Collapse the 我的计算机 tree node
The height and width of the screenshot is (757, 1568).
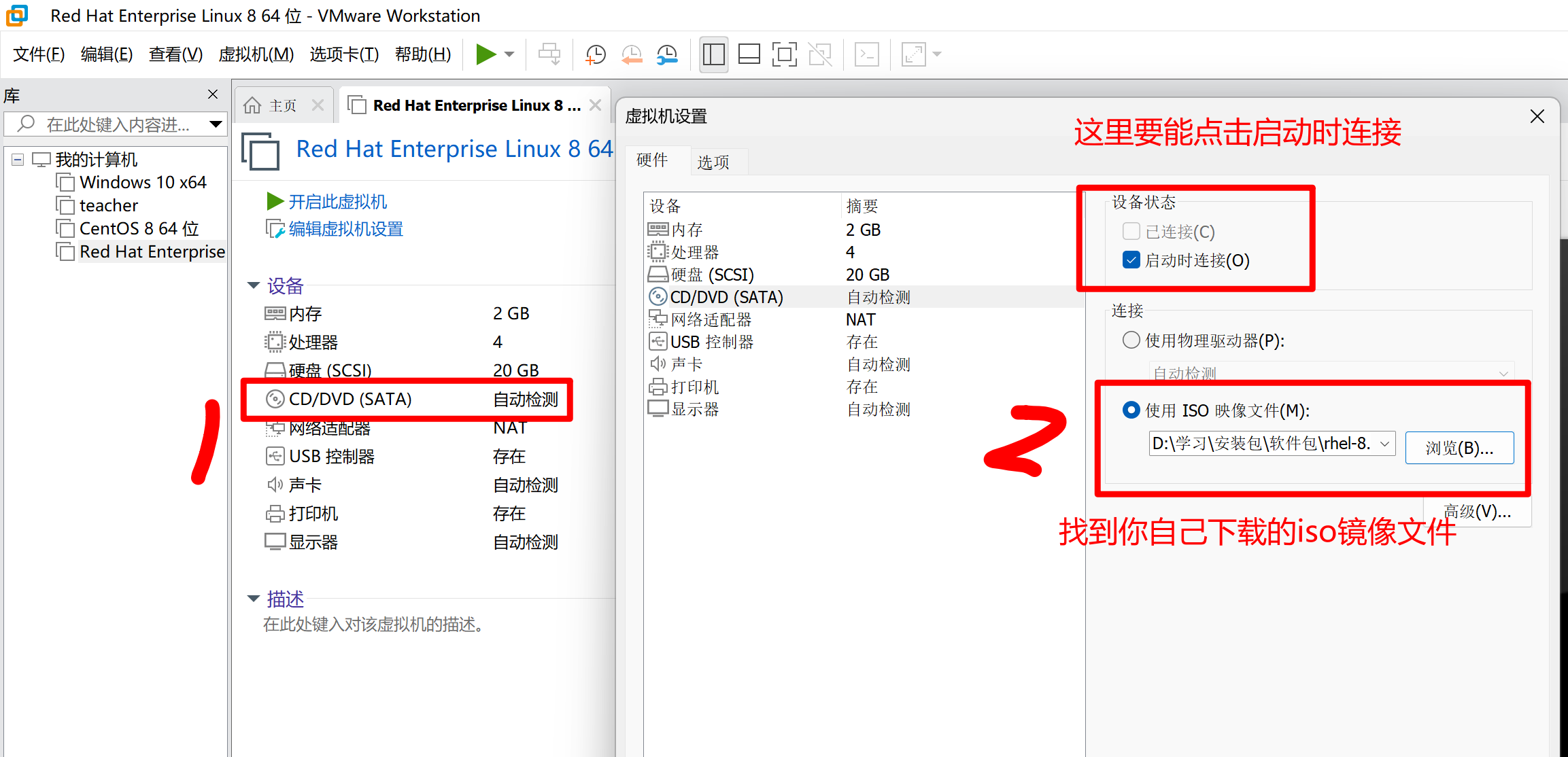(x=18, y=160)
